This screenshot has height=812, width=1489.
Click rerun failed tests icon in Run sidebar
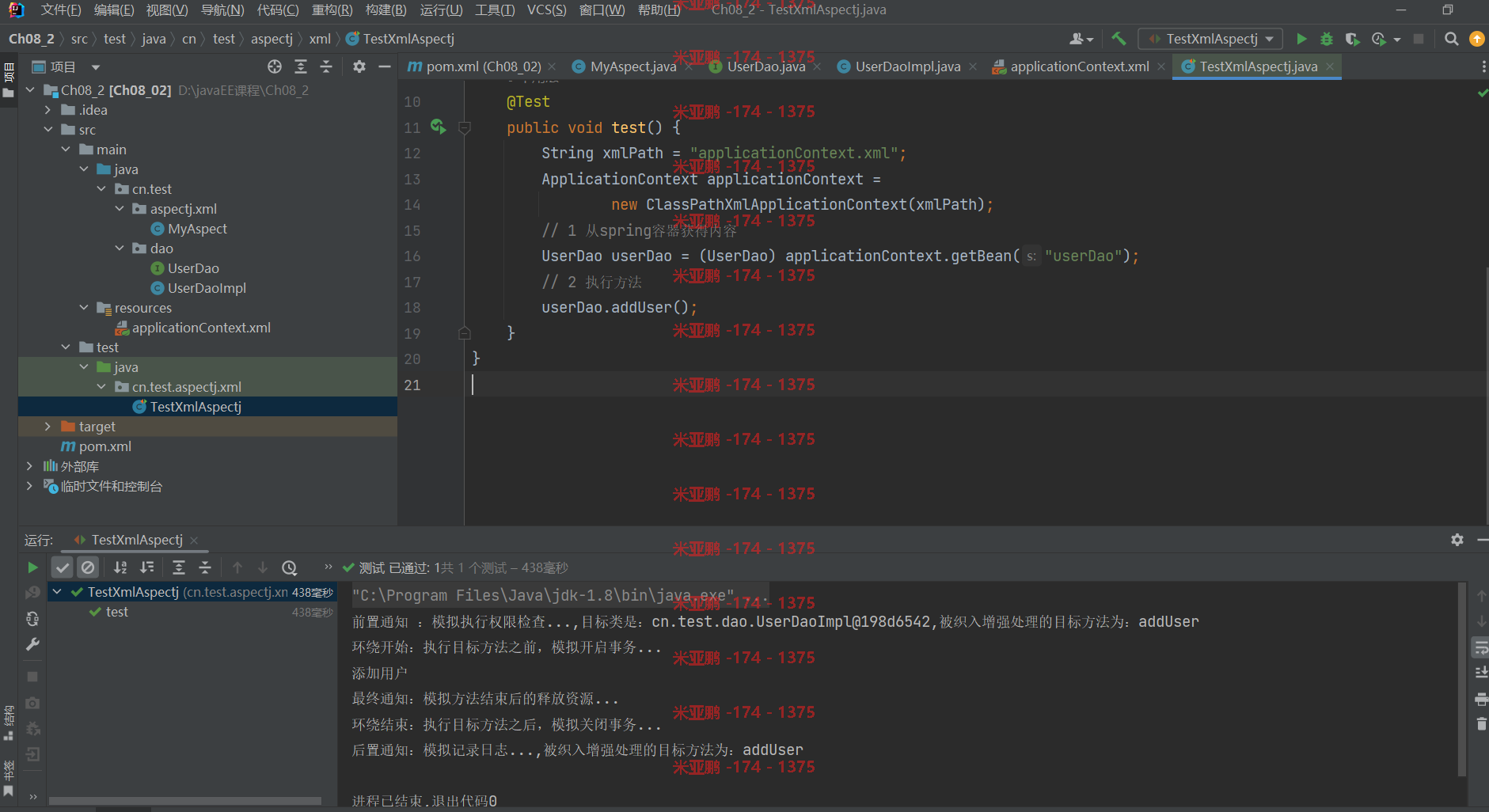[32, 593]
